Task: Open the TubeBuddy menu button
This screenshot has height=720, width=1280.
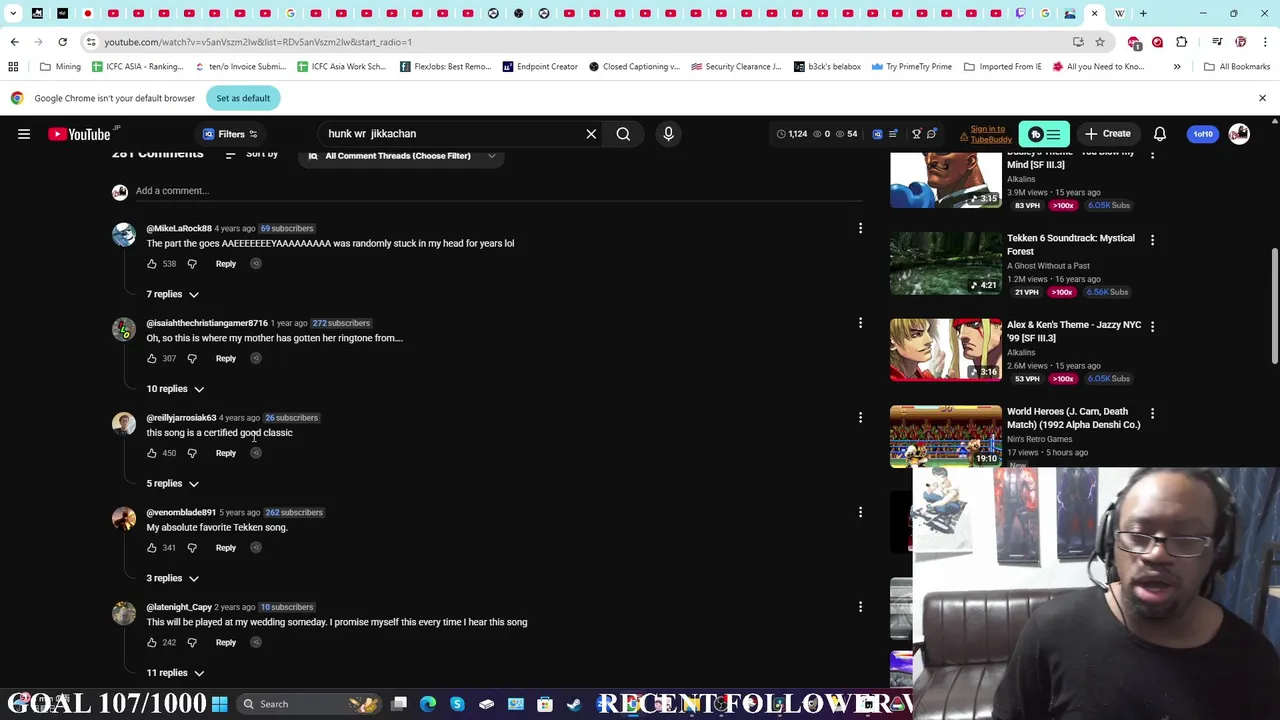Action: 1044,134
